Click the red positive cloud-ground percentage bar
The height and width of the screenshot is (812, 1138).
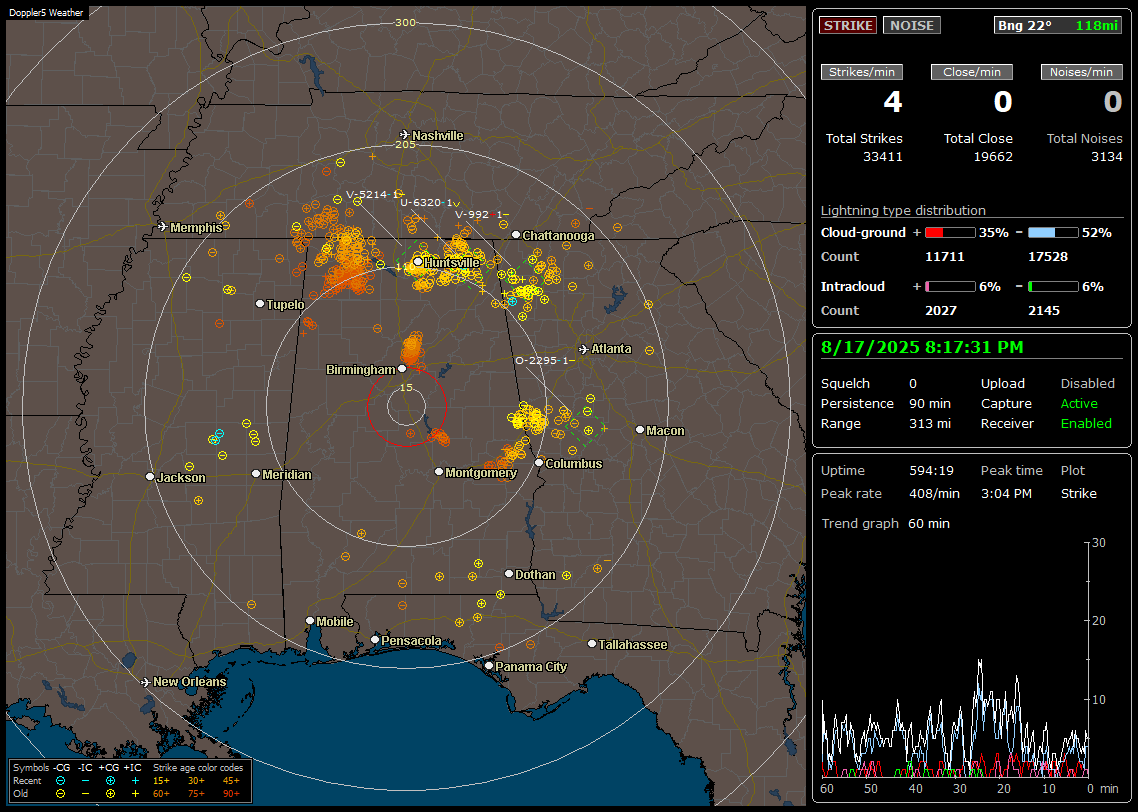[x=950, y=233]
